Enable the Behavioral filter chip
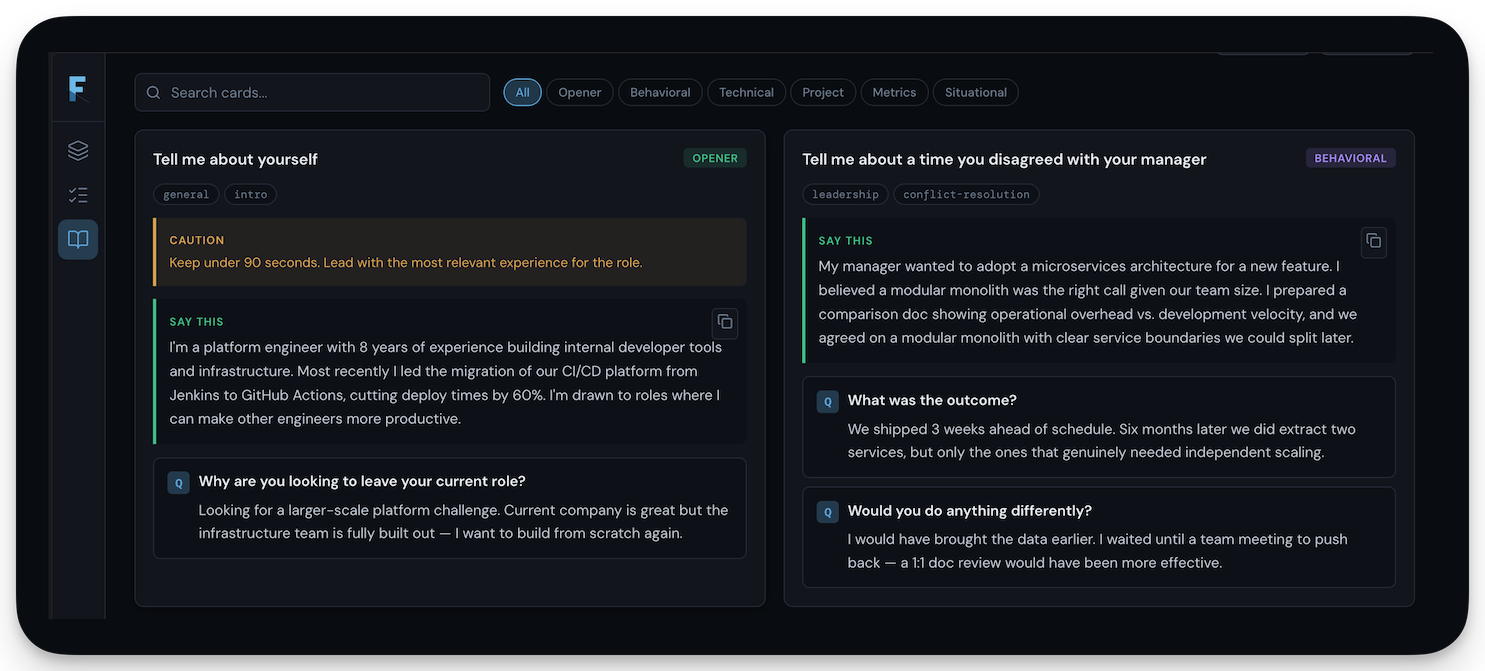This screenshot has width=1485, height=671. [660, 93]
